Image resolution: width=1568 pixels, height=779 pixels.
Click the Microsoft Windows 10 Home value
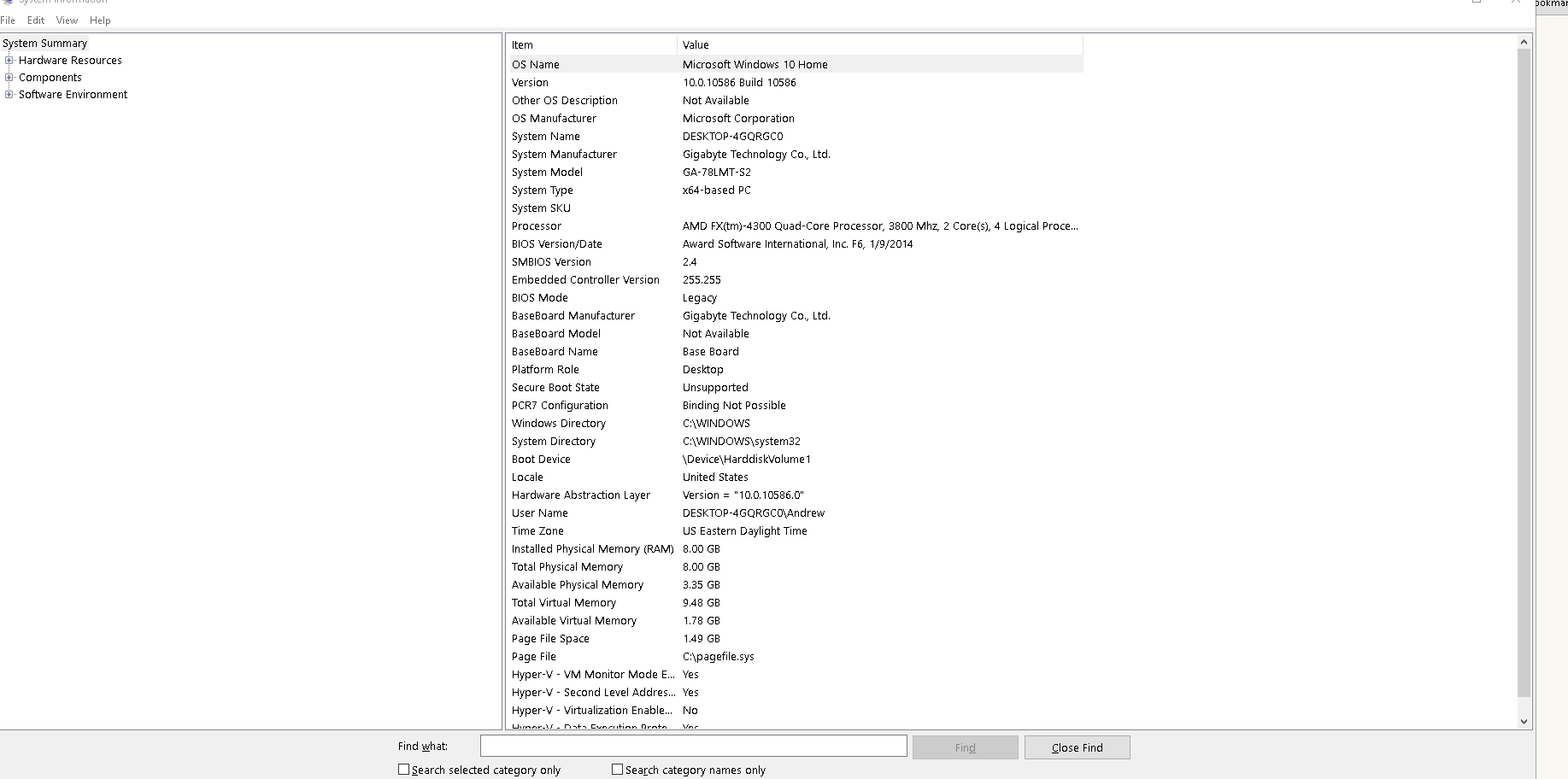tap(755, 64)
